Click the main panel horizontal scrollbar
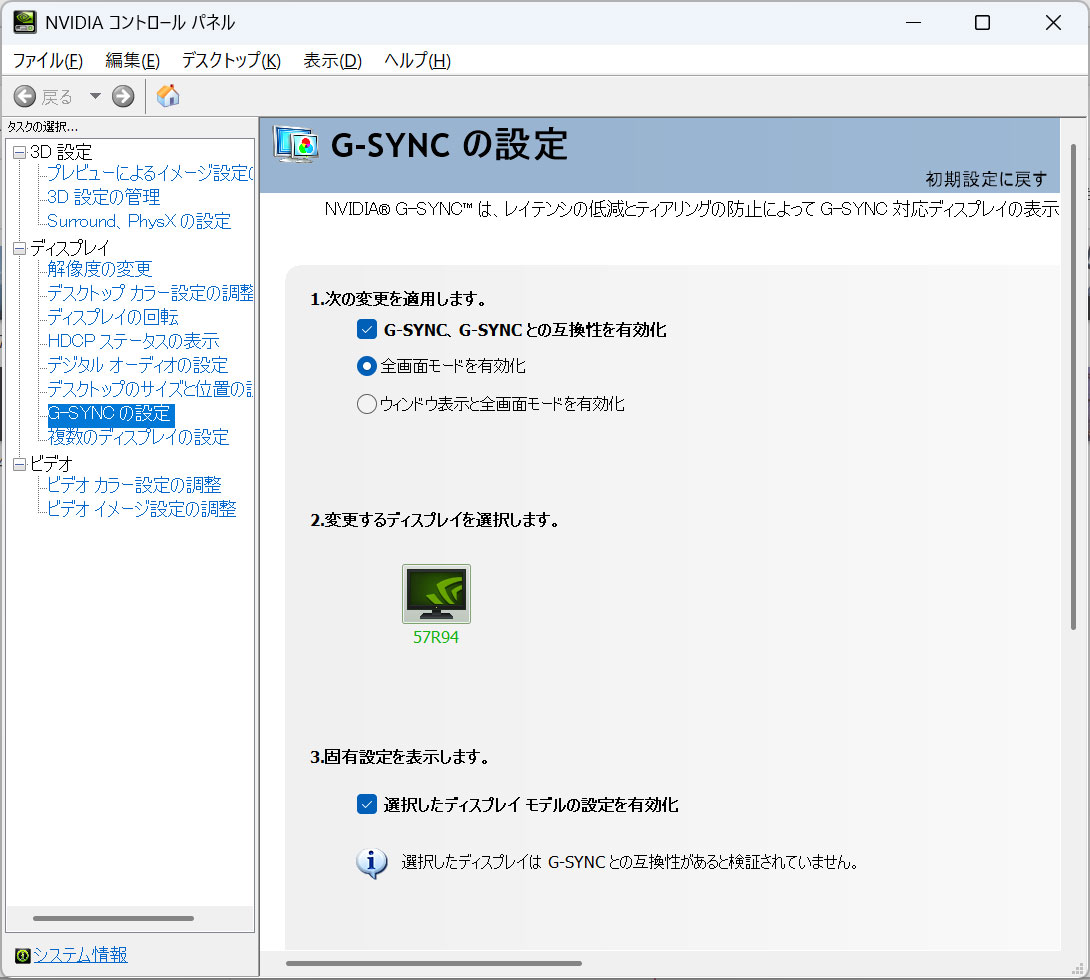 tap(434, 963)
